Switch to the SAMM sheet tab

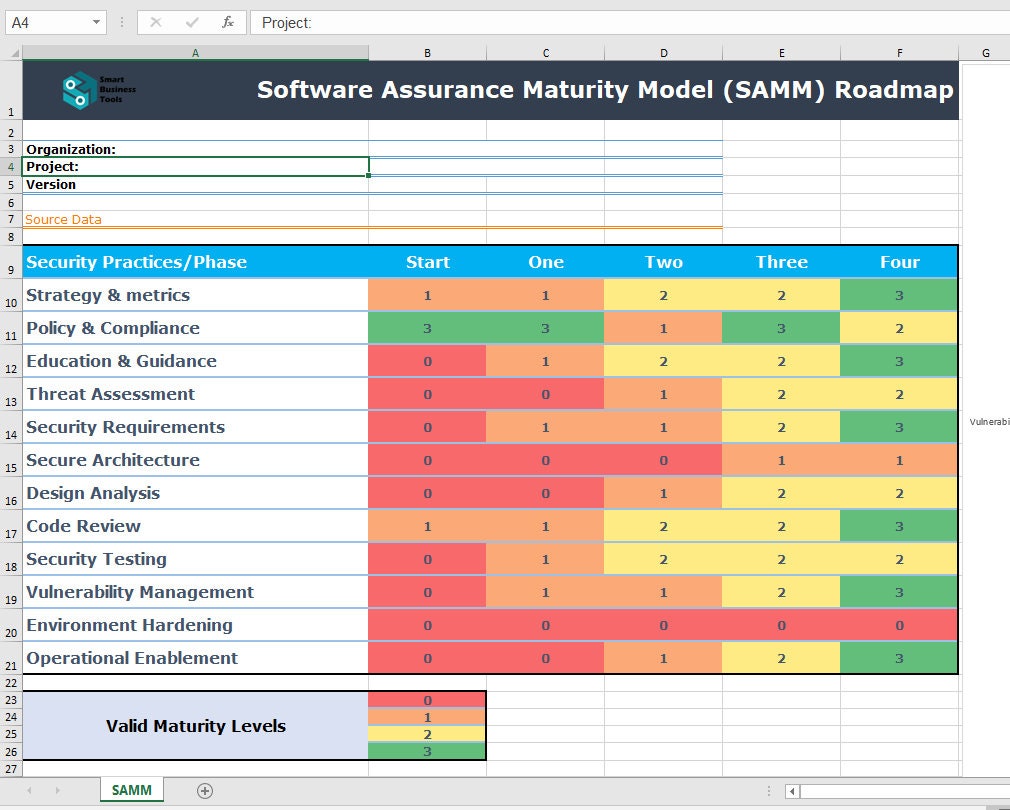(131, 789)
